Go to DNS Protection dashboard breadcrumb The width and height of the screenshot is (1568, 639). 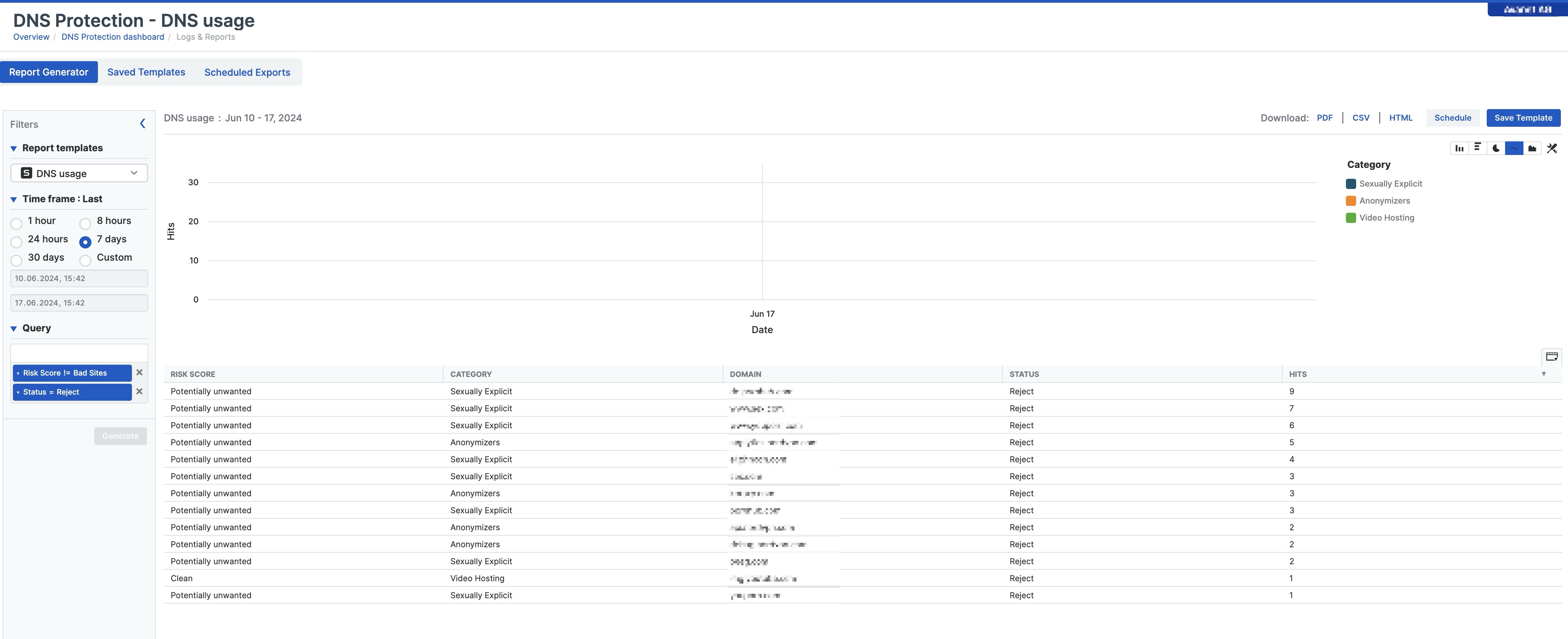coord(113,37)
